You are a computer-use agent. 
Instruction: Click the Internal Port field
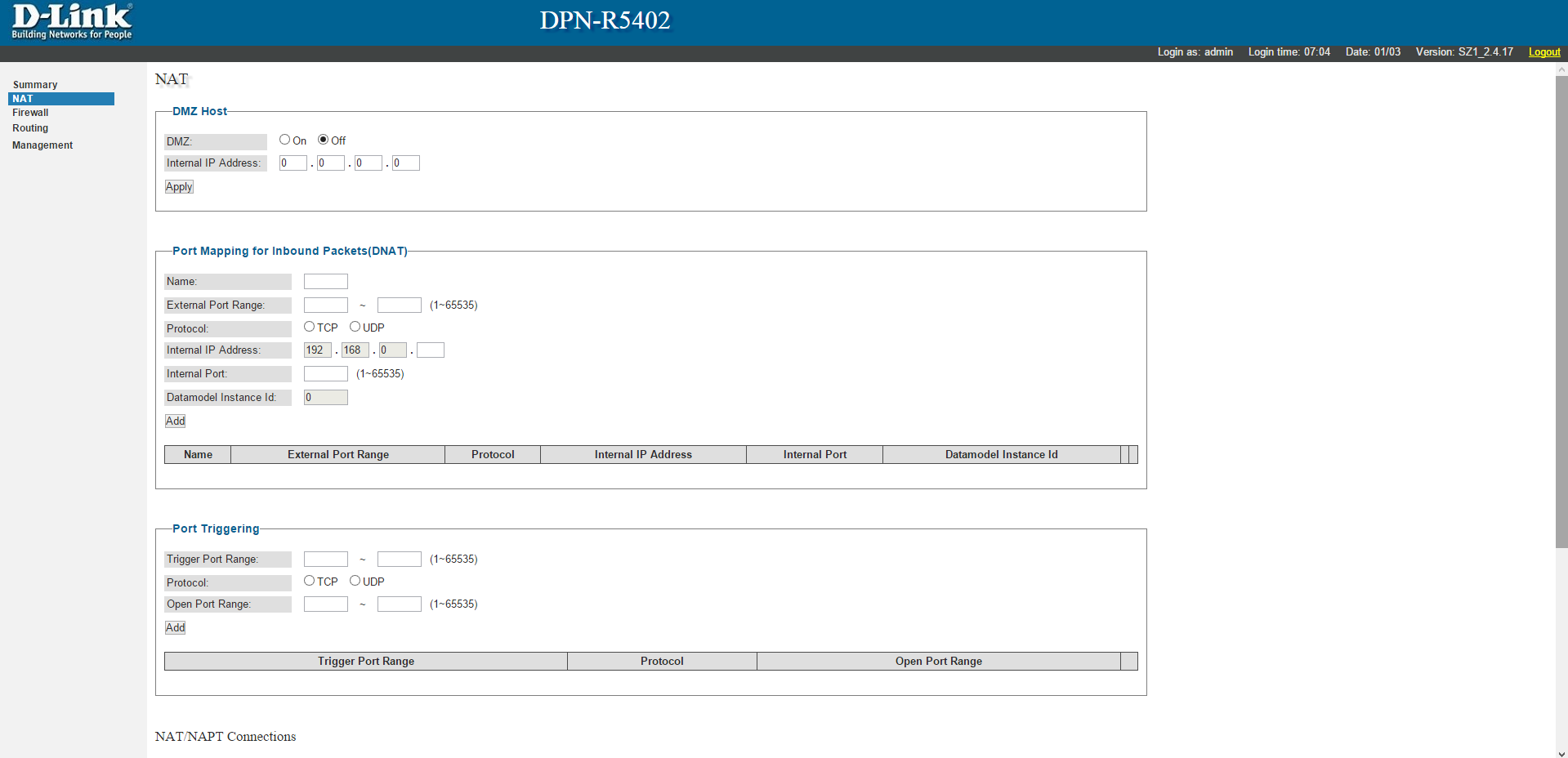click(325, 374)
